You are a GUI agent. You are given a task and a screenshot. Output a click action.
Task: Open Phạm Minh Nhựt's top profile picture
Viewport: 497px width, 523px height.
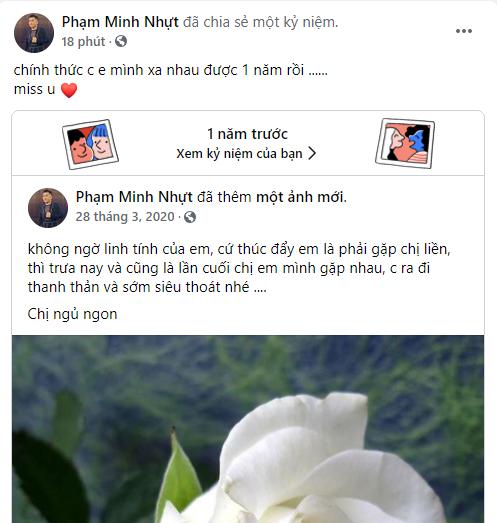click(34, 33)
